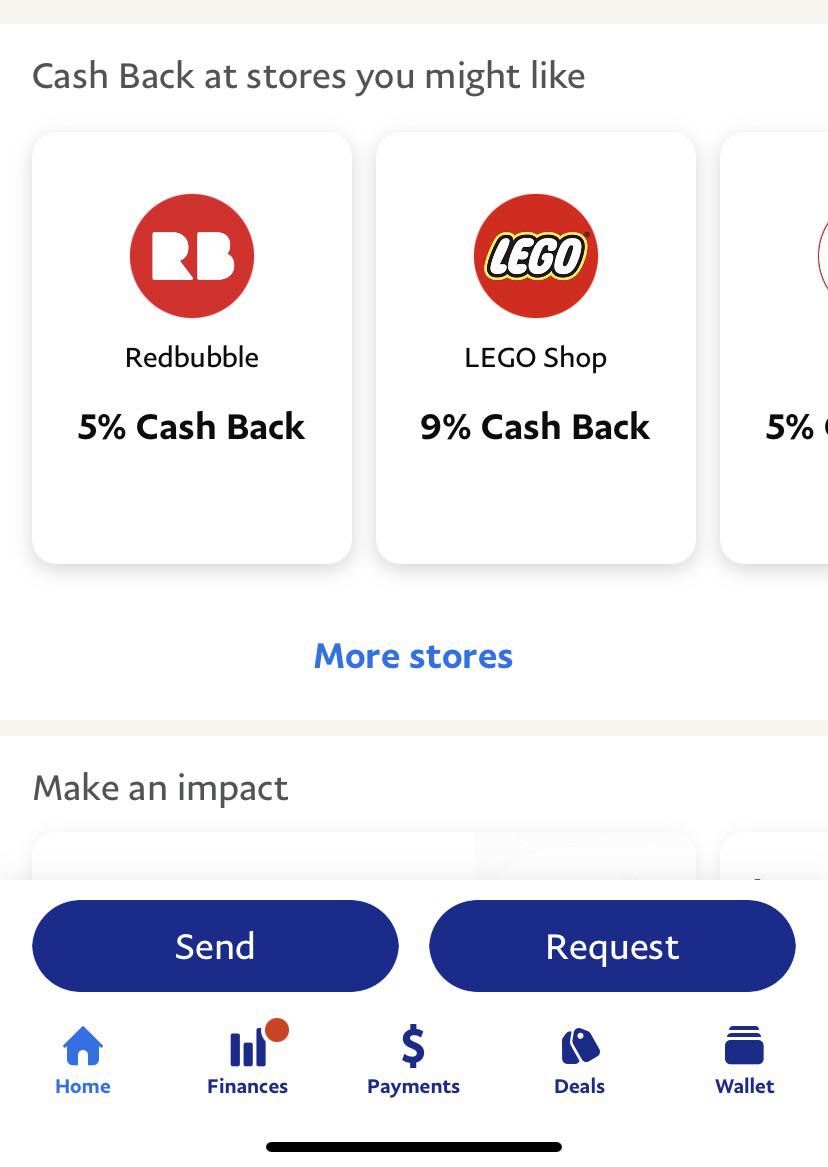
Task: Tap the LEGO Shop logo
Action: (x=536, y=255)
